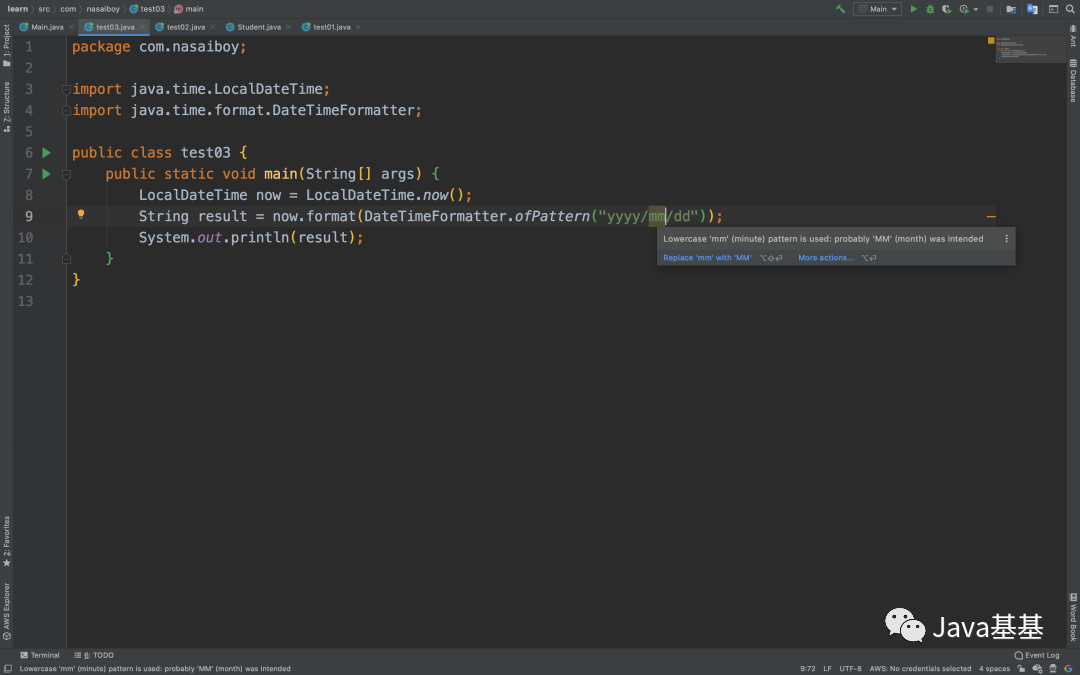
Task: Click the 'mm' text in the date pattern
Action: coord(656,216)
